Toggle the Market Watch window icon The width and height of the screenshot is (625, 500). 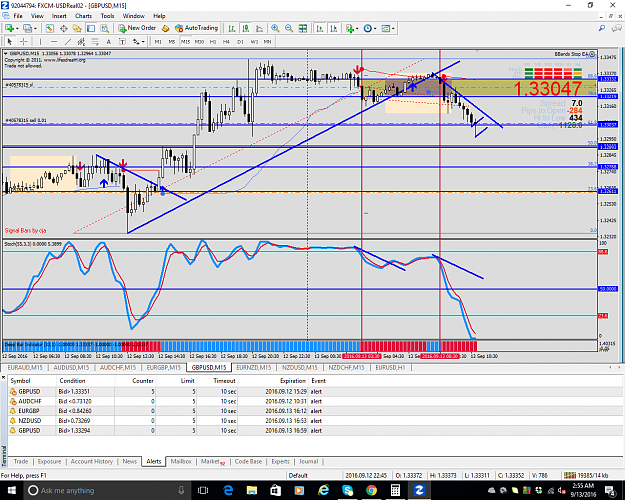click(x=49, y=28)
